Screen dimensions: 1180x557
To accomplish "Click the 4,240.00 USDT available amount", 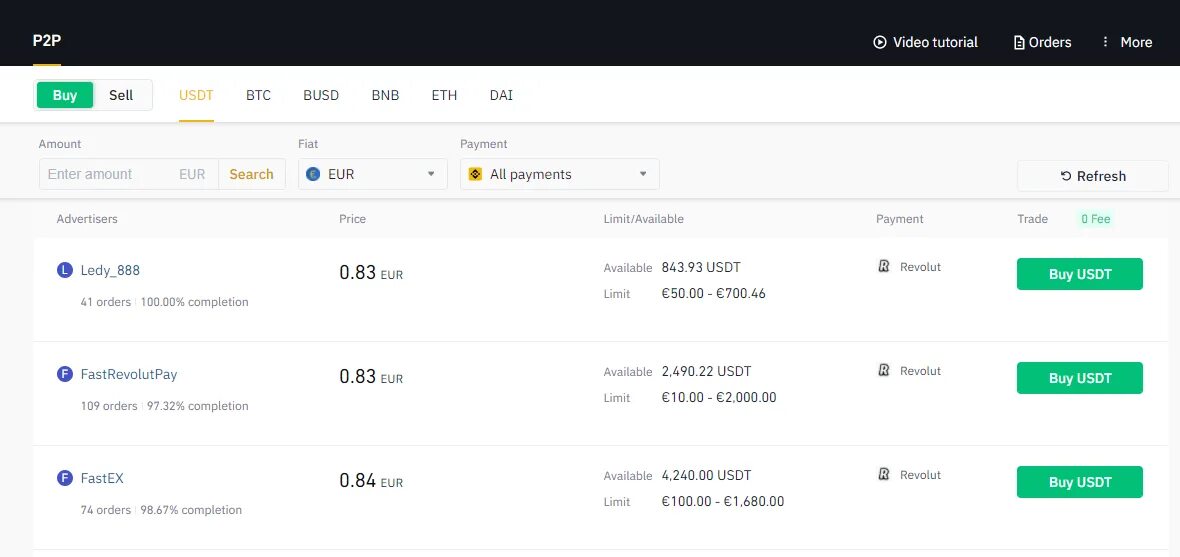I will 706,476.
